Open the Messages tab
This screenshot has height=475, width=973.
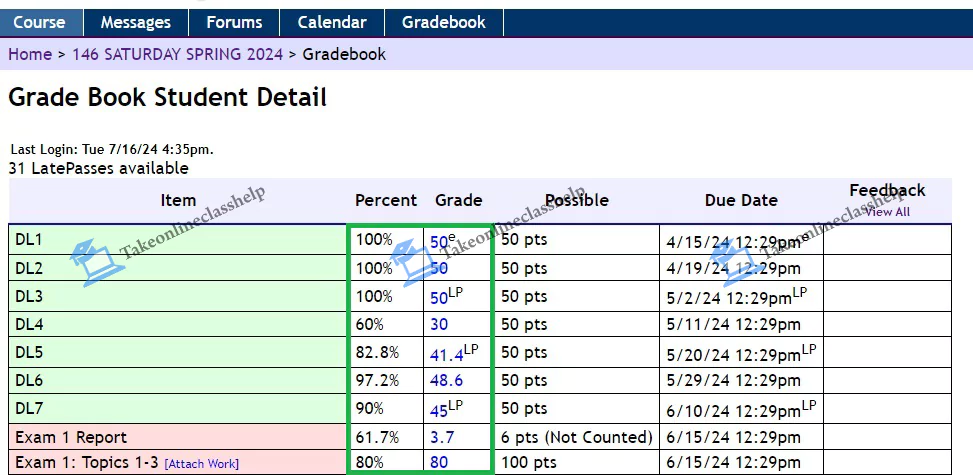point(135,23)
